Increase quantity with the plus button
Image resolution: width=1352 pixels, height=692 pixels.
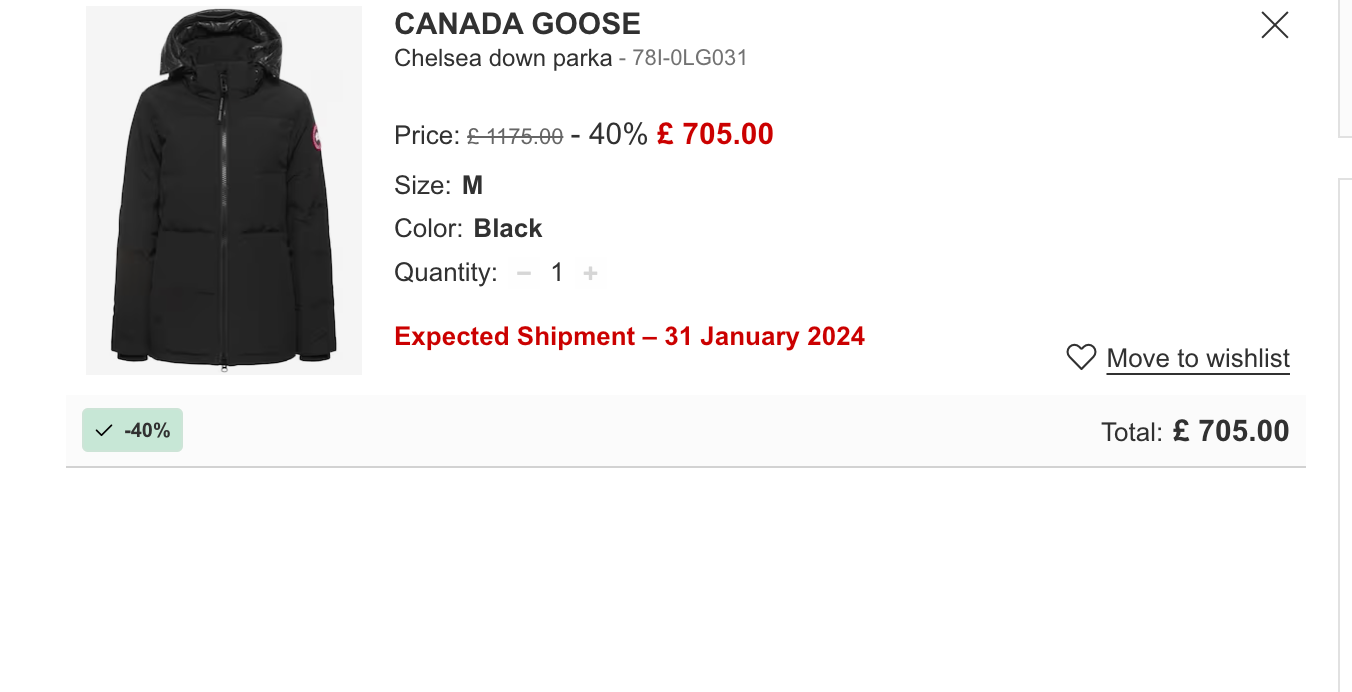click(591, 273)
